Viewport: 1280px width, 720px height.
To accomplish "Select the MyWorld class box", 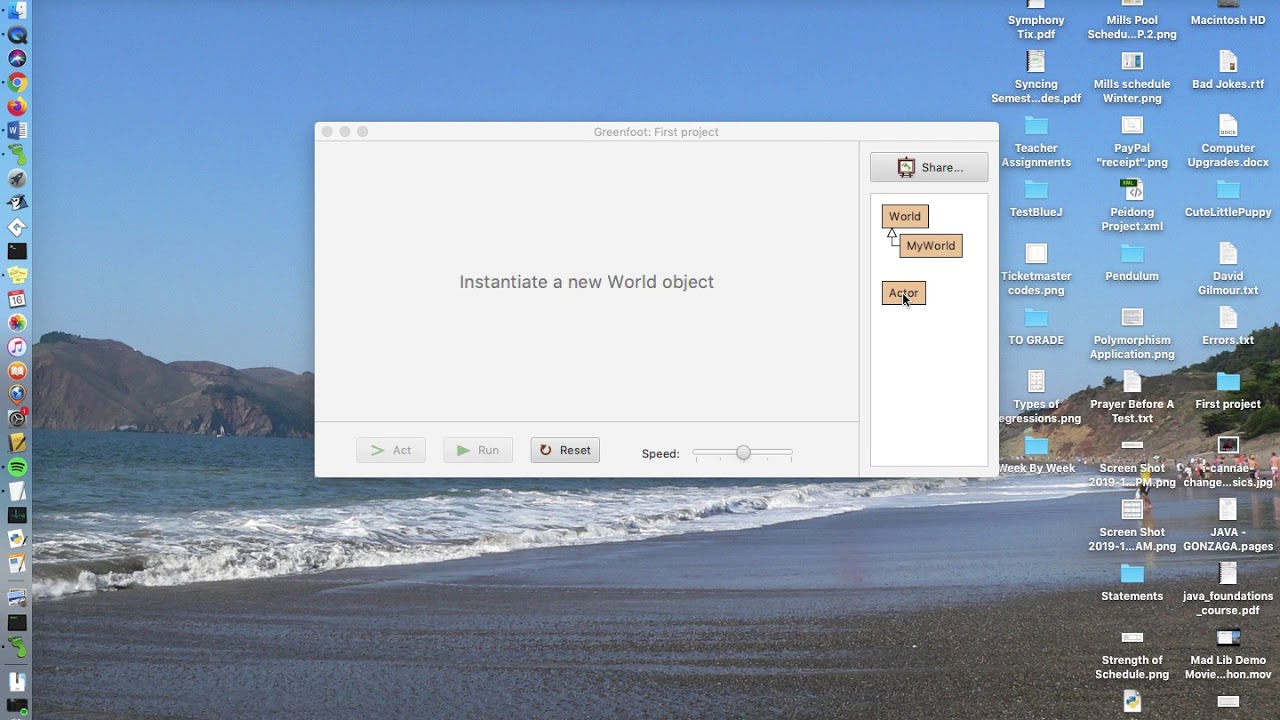I will point(931,246).
